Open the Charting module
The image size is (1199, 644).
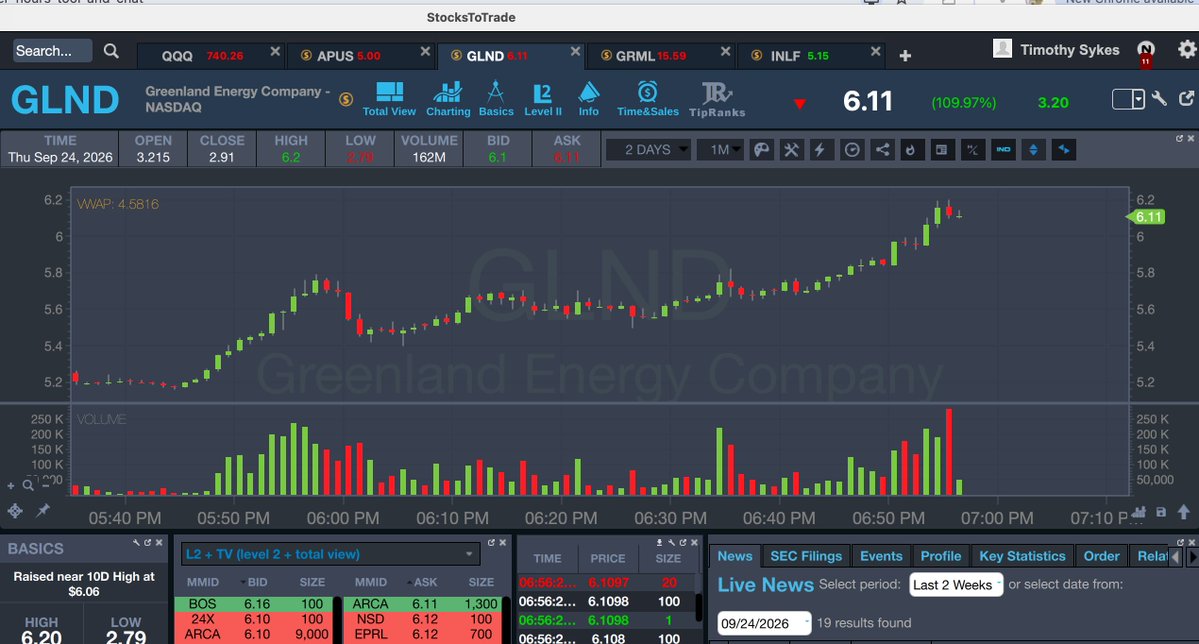click(448, 99)
